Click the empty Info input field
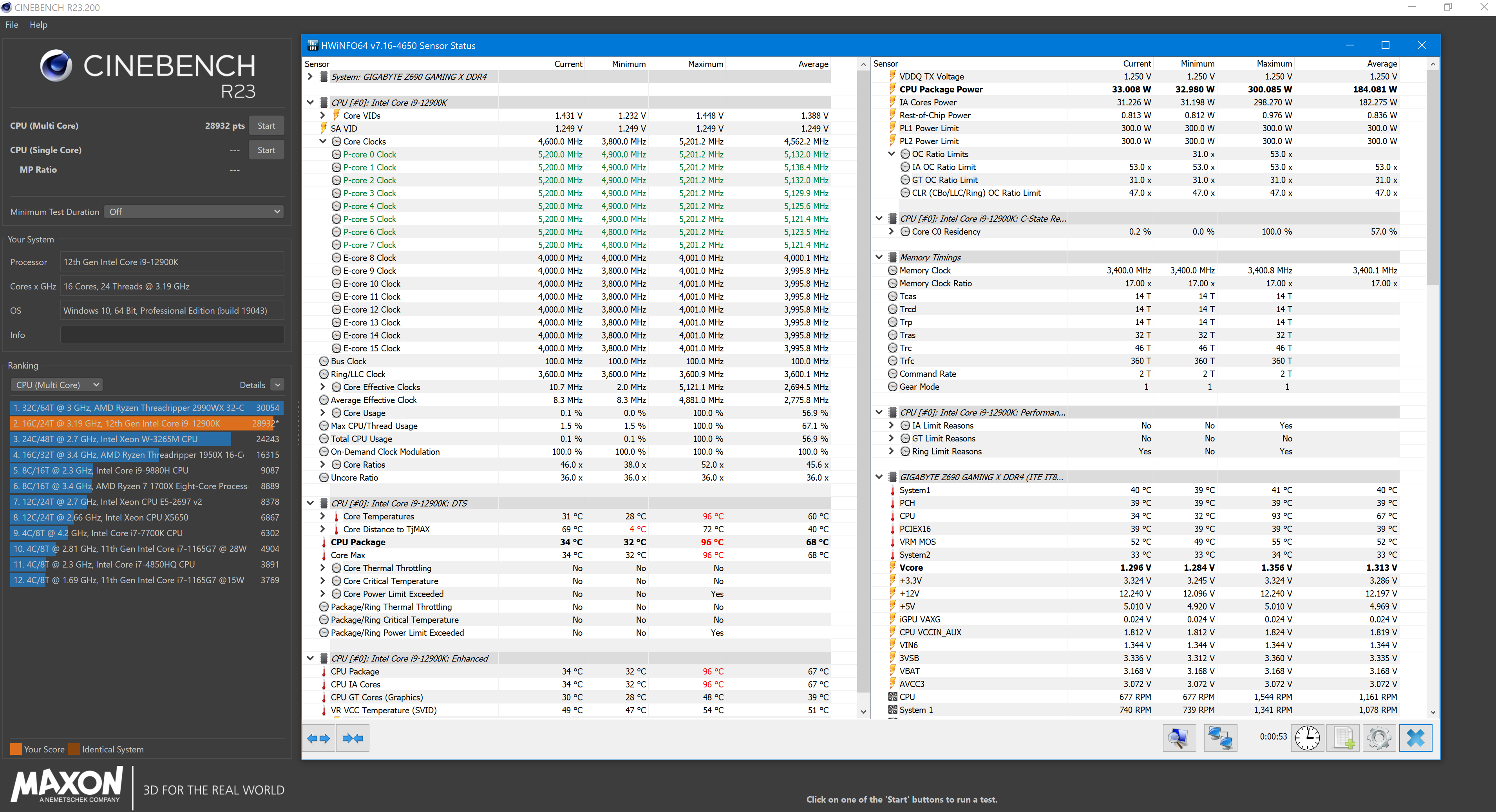 [x=172, y=335]
